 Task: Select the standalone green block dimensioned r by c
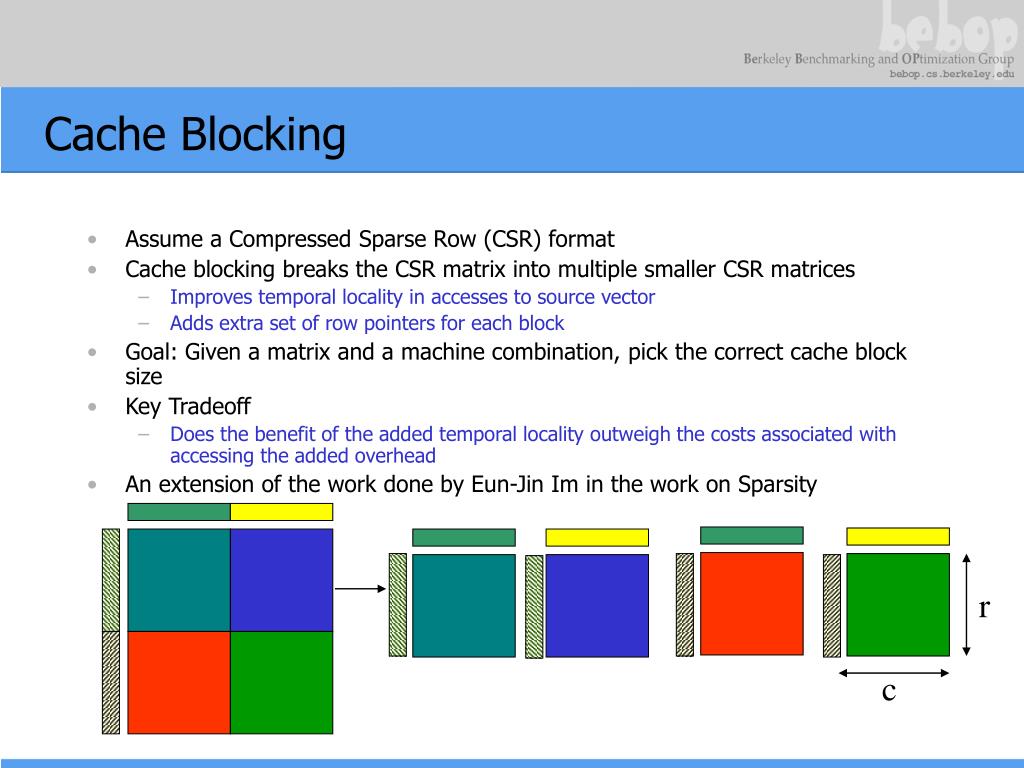(898, 605)
